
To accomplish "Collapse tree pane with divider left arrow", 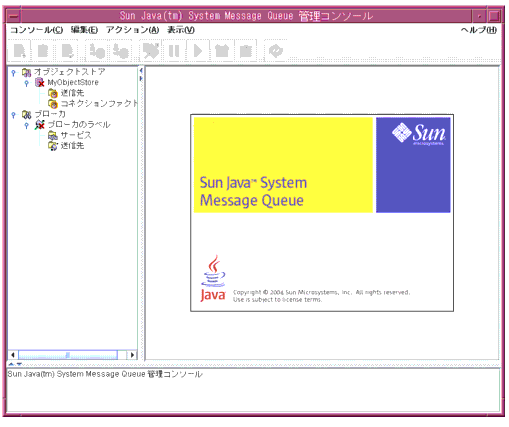I will (x=141, y=71).
